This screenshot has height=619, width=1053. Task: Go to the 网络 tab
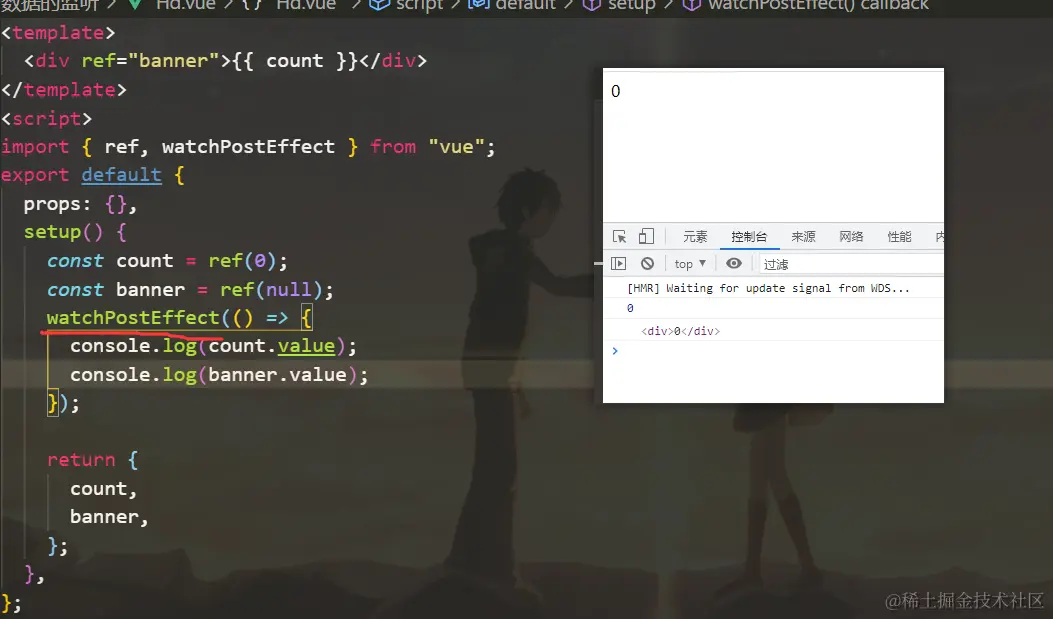pyautogui.click(x=851, y=236)
